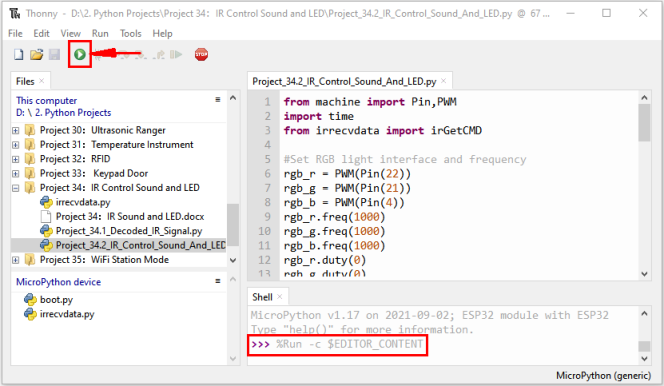Viewport: 664px width, 386px height.
Task: Expand Project 32: RFID folder
Action: click(16, 160)
